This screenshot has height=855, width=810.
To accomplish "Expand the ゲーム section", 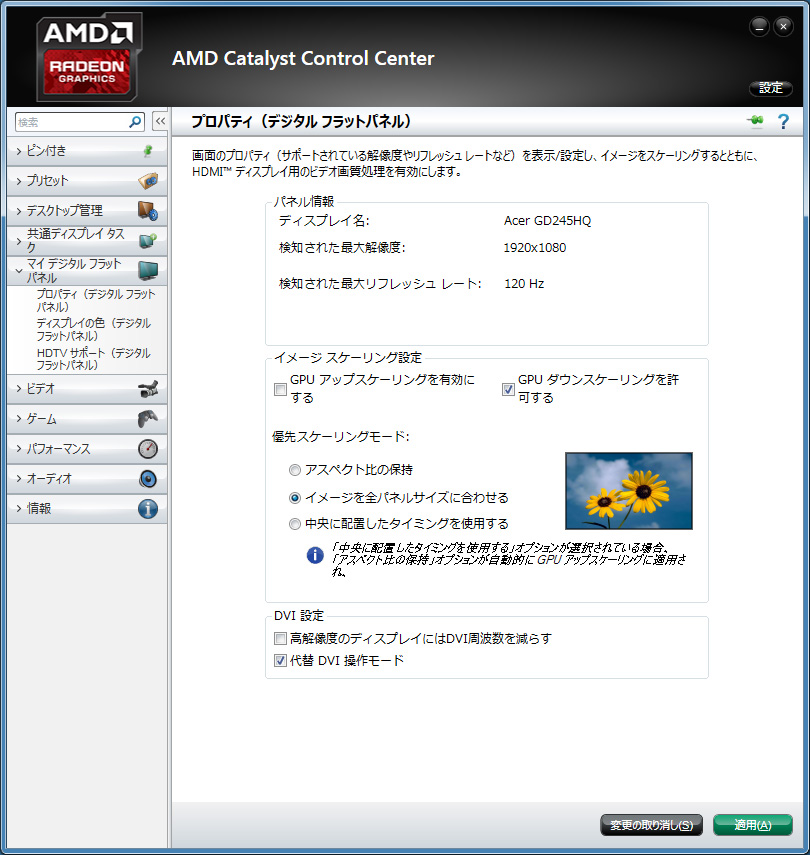I will [x=87, y=419].
